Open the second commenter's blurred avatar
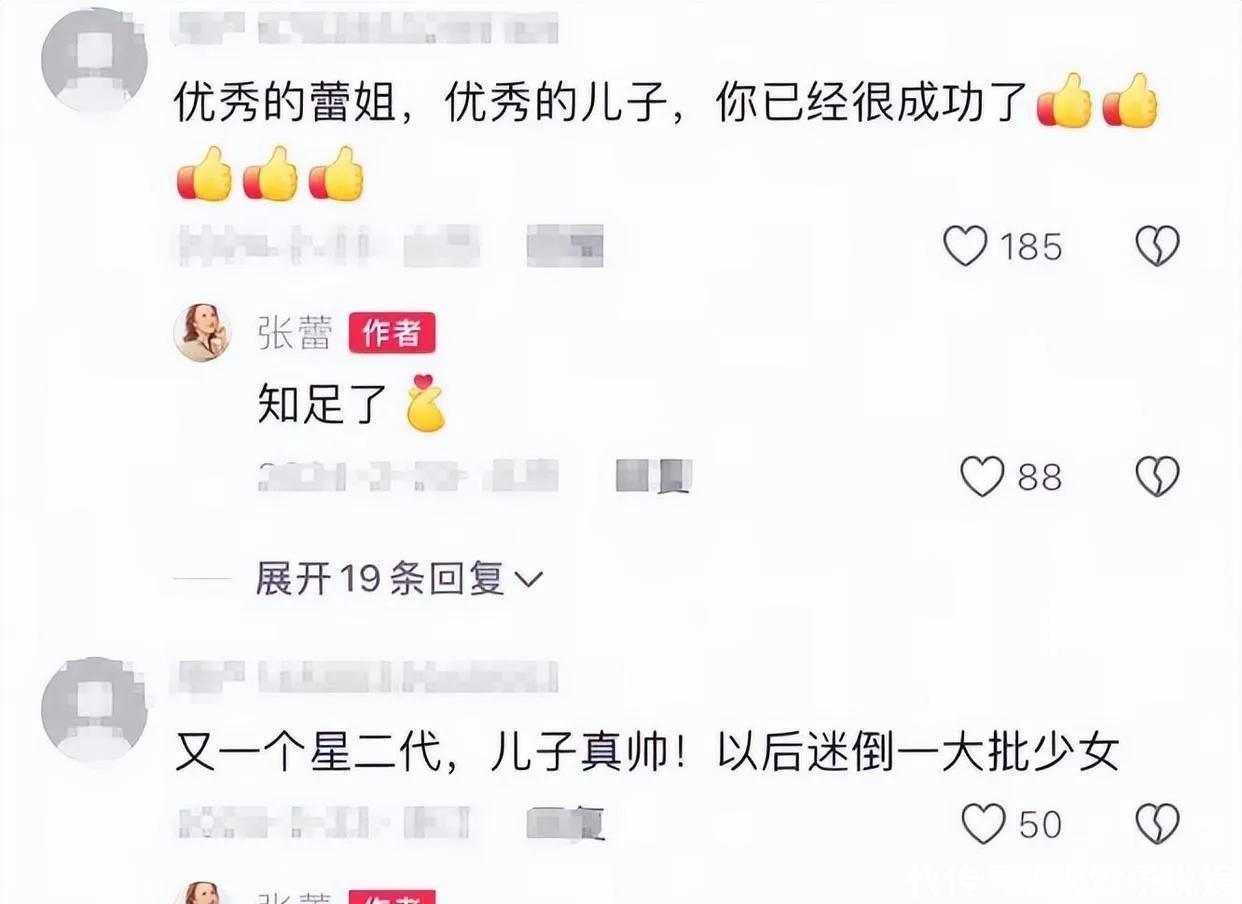The image size is (1242, 904). click(x=94, y=709)
